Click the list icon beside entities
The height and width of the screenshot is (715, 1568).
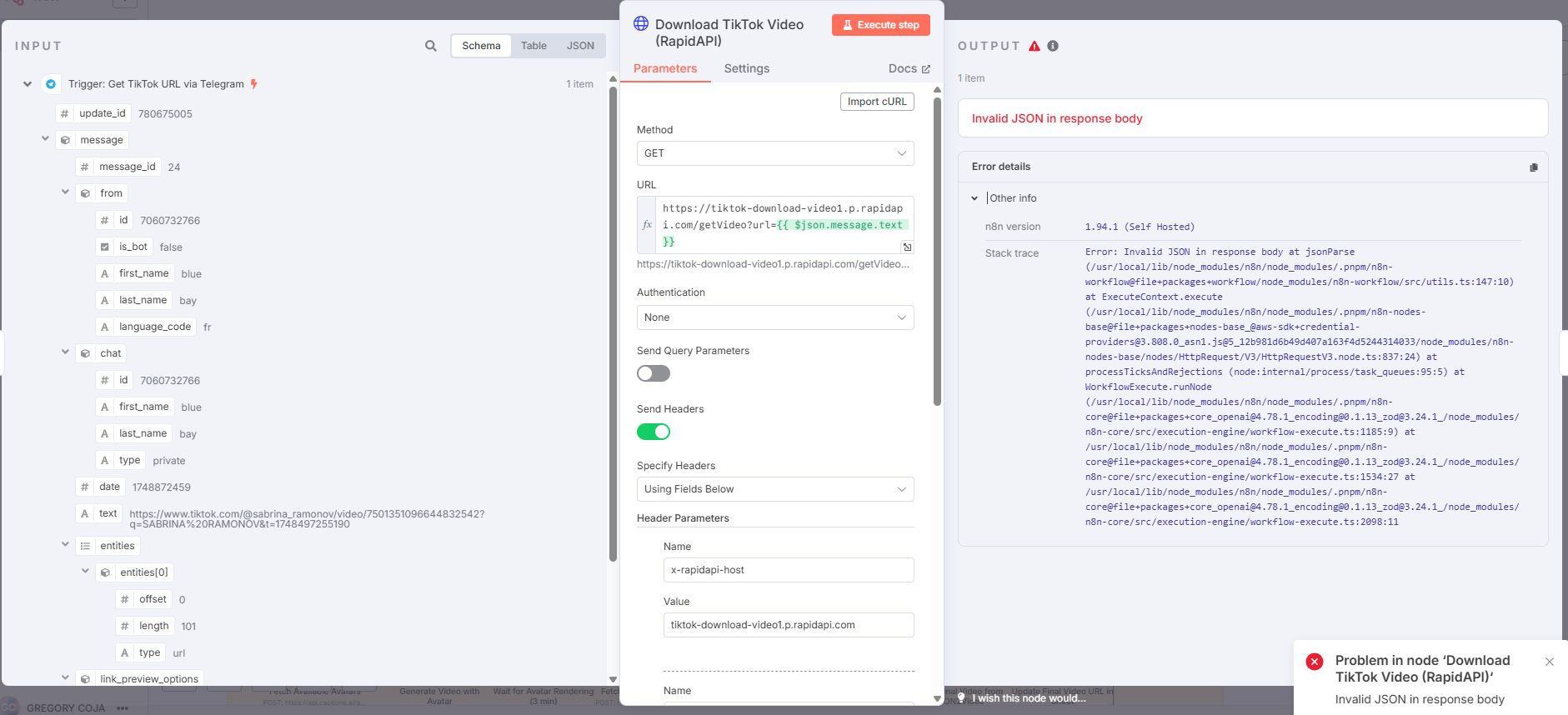85,546
